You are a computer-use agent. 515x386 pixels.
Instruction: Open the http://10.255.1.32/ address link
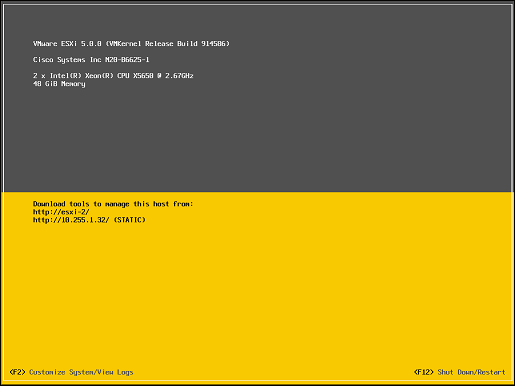click(x=71, y=220)
